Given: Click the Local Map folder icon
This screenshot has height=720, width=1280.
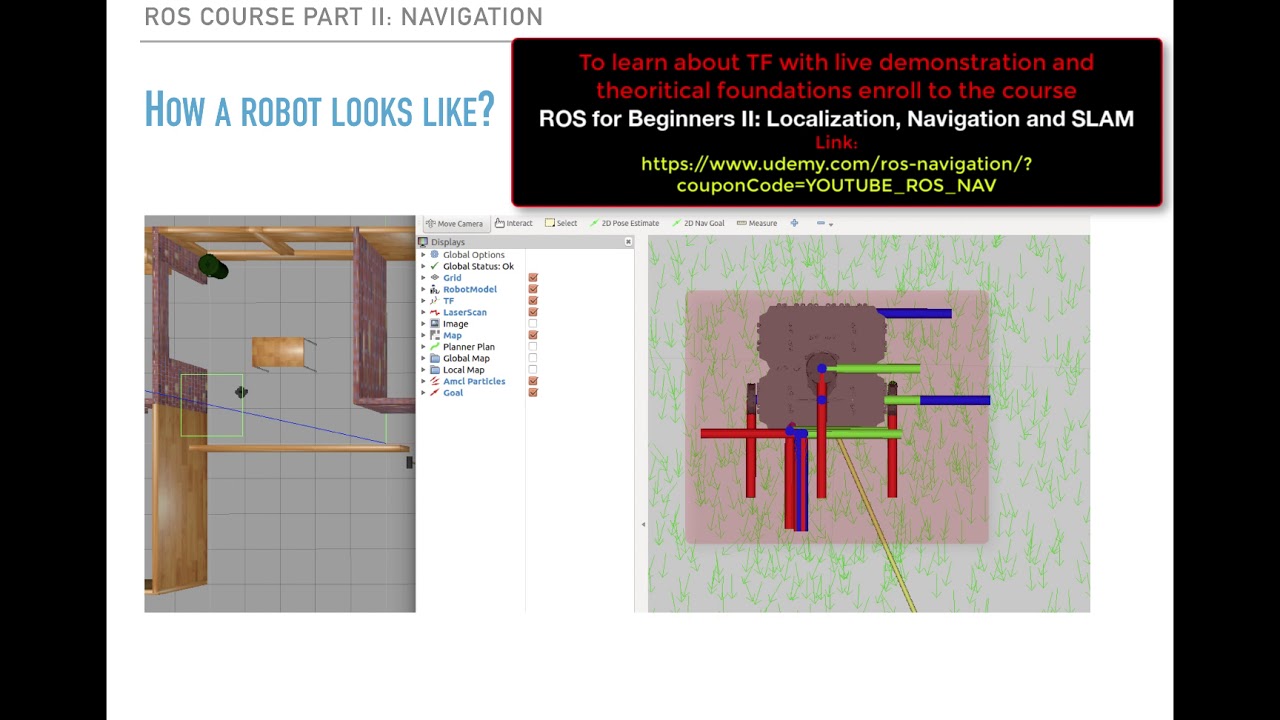Looking at the screenshot, I should pyautogui.click(x=434, y=370).
